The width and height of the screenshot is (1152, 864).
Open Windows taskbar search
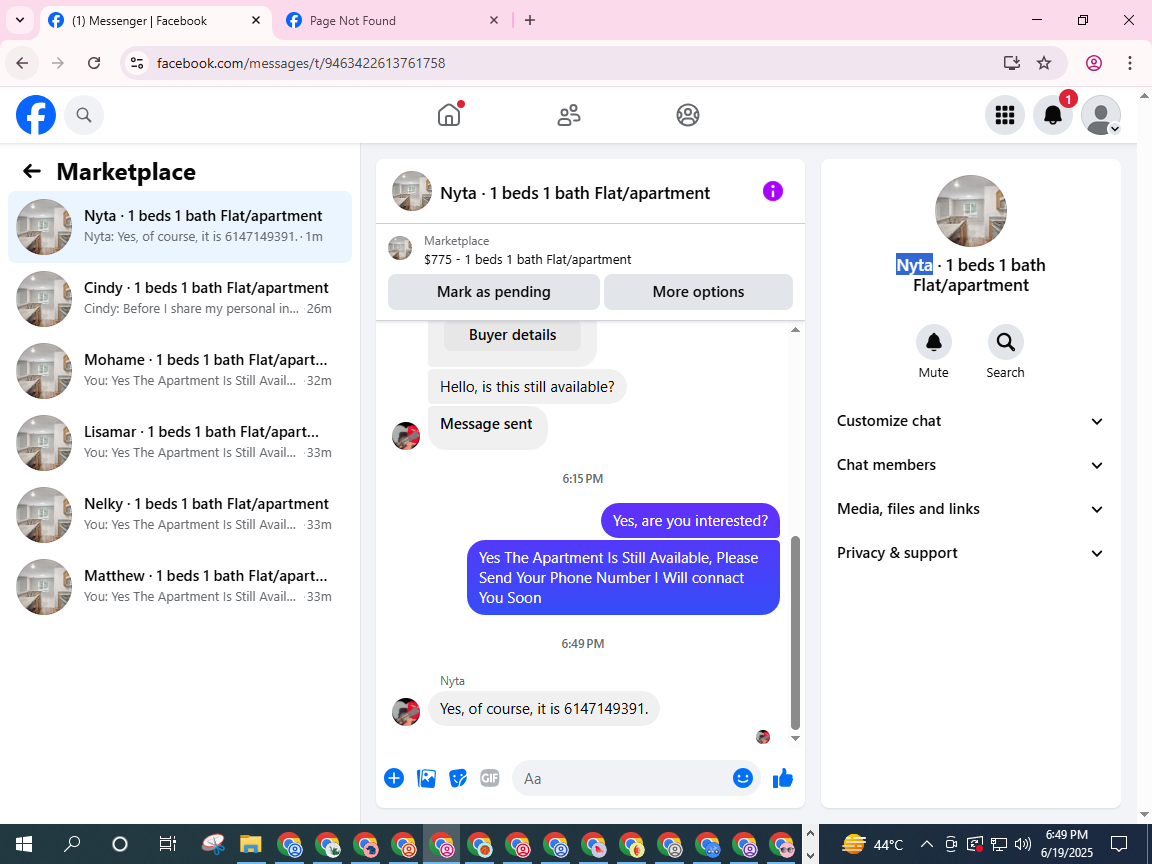(72, 844)
